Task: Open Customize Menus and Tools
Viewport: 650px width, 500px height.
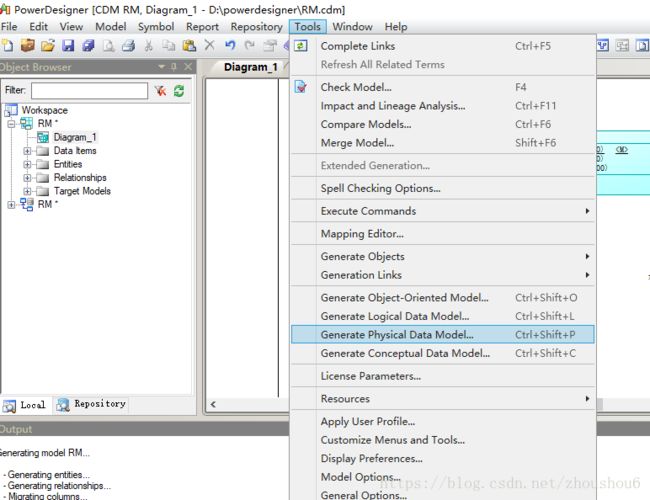Action: point(443,440)
